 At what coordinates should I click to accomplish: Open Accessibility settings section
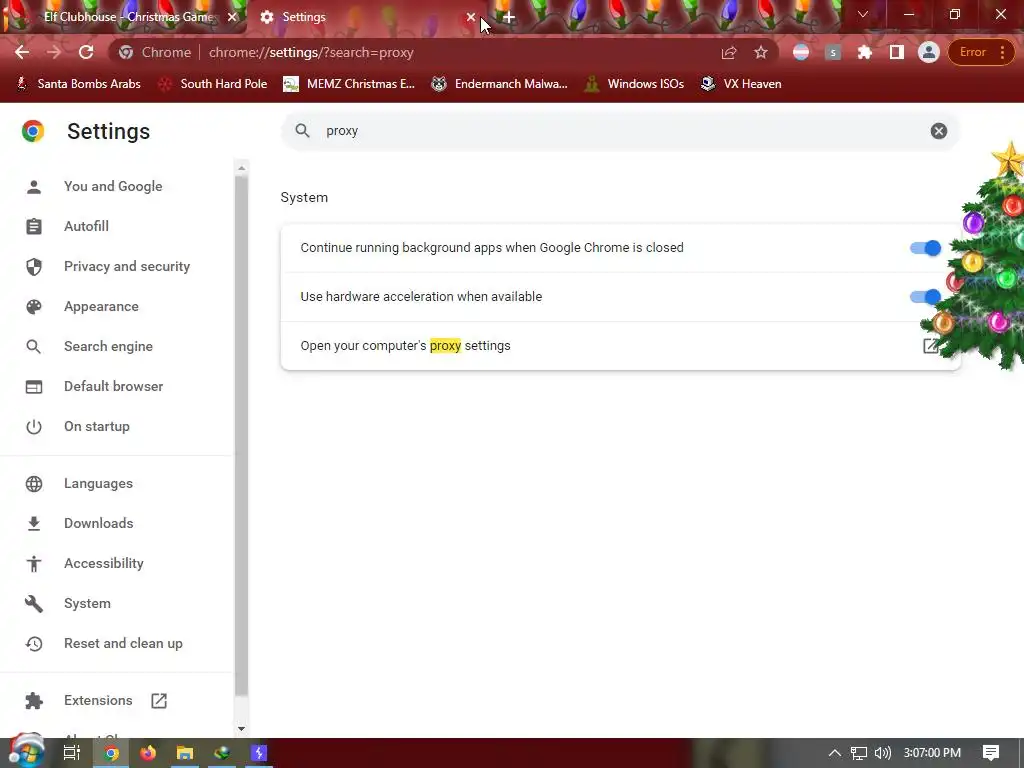(x=104, y=563)
